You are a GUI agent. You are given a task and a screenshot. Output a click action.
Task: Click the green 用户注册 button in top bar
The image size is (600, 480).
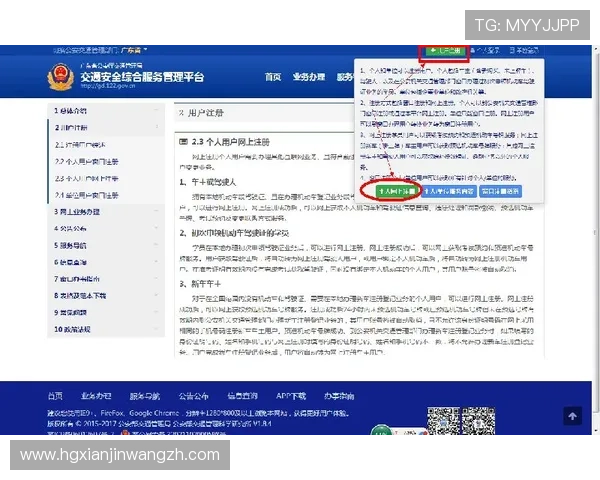pos(445,51)
